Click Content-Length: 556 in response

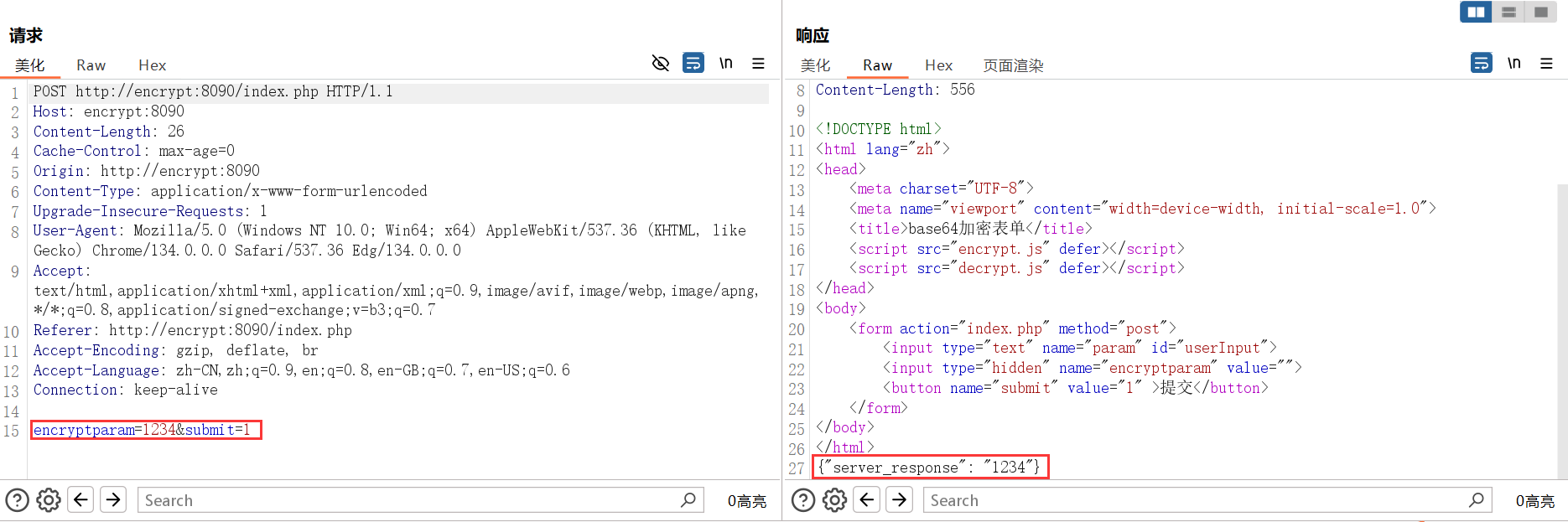click(x=895, y=90)
